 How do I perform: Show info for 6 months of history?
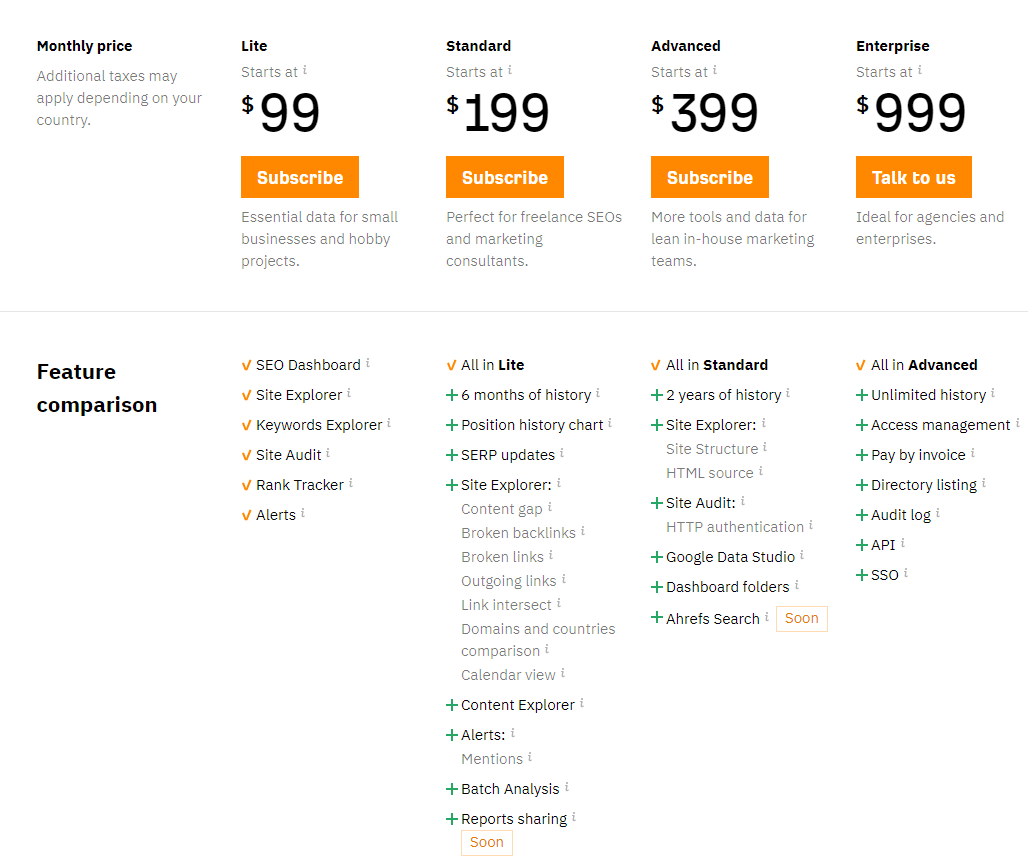pyautogui.click(x=598, y=392)
